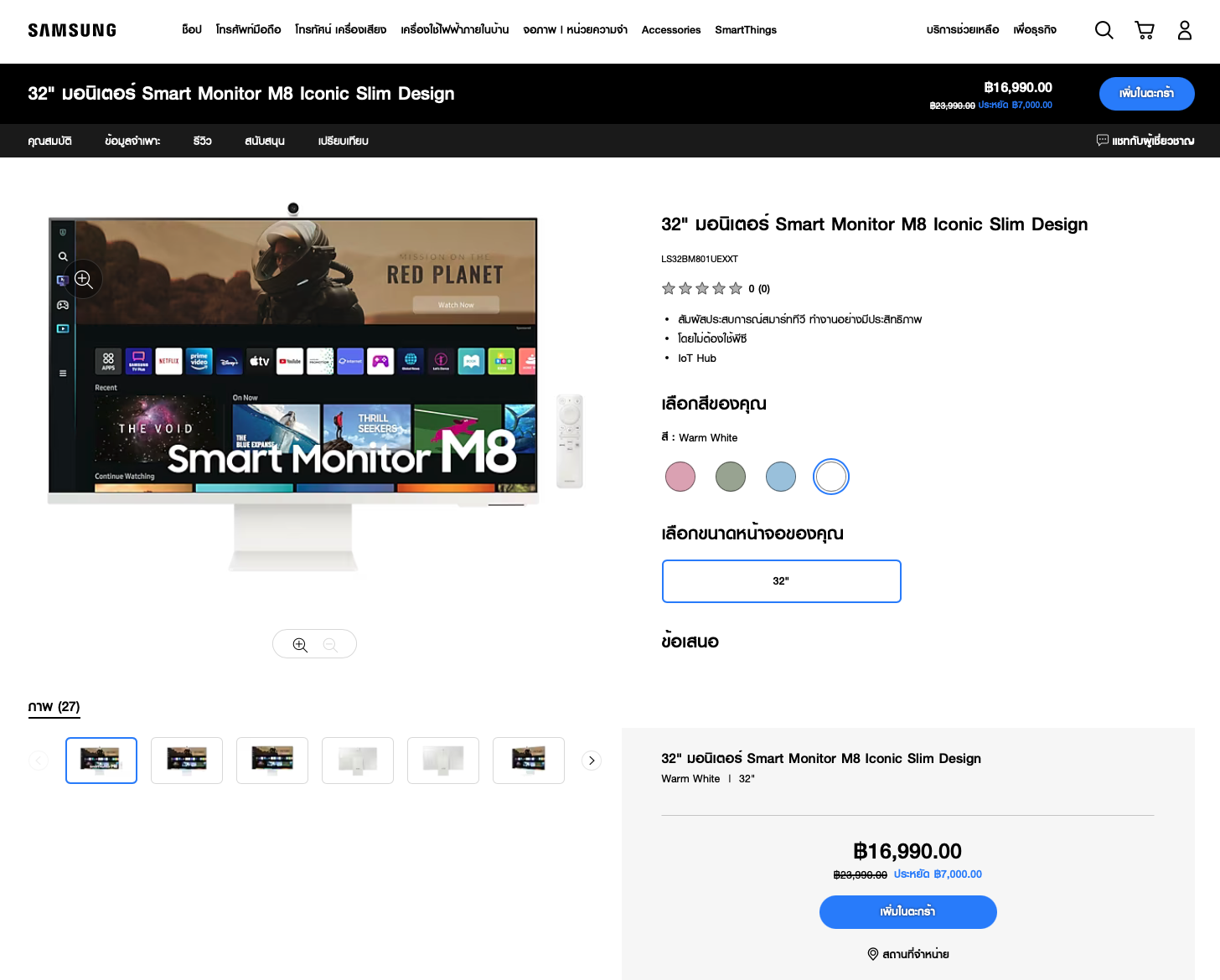
Task: Open the shopping cart icon
Action: pyautogui.click(x=1144, y=30)
